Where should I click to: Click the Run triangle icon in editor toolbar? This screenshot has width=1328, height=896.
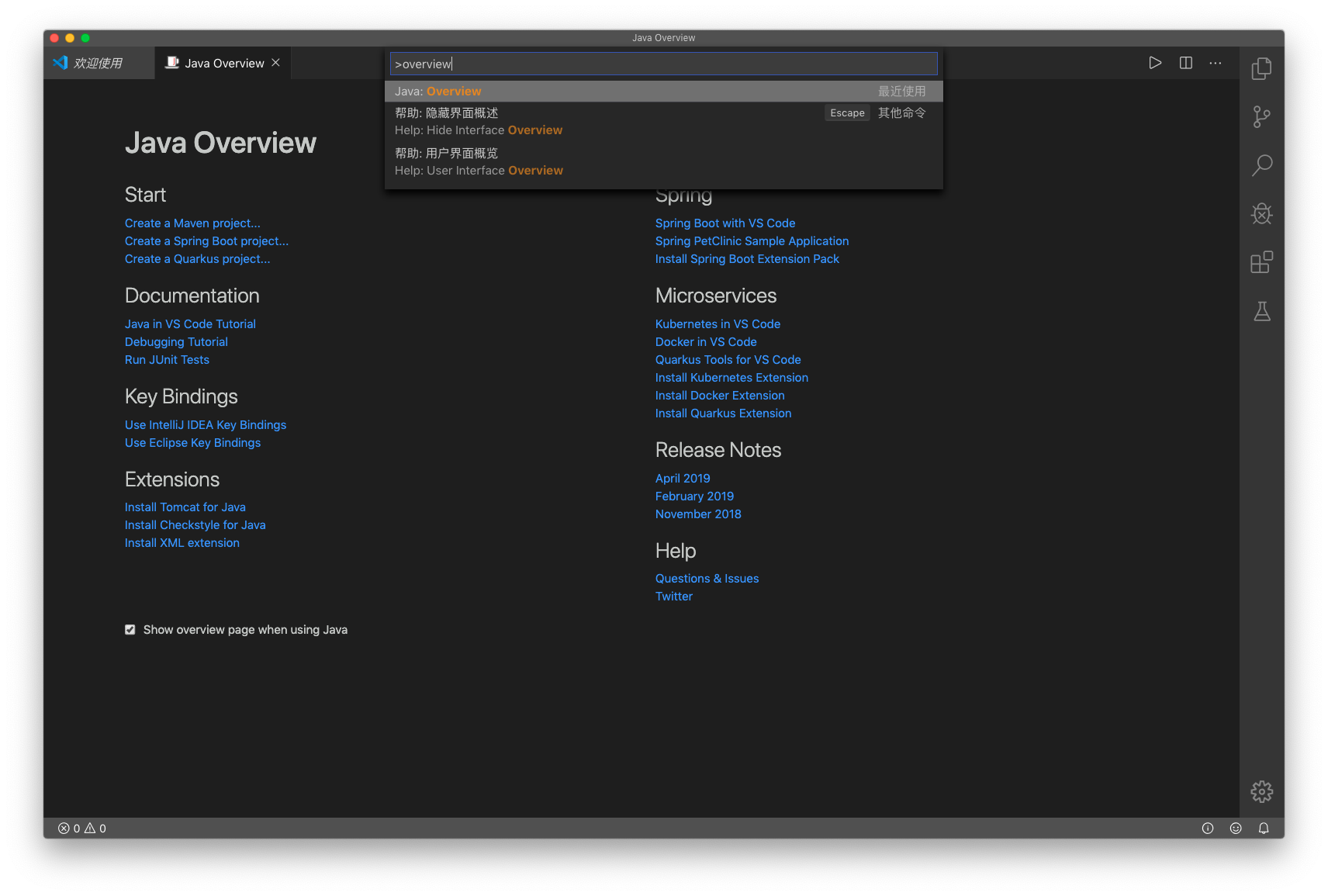click(x=1155, y=63)
